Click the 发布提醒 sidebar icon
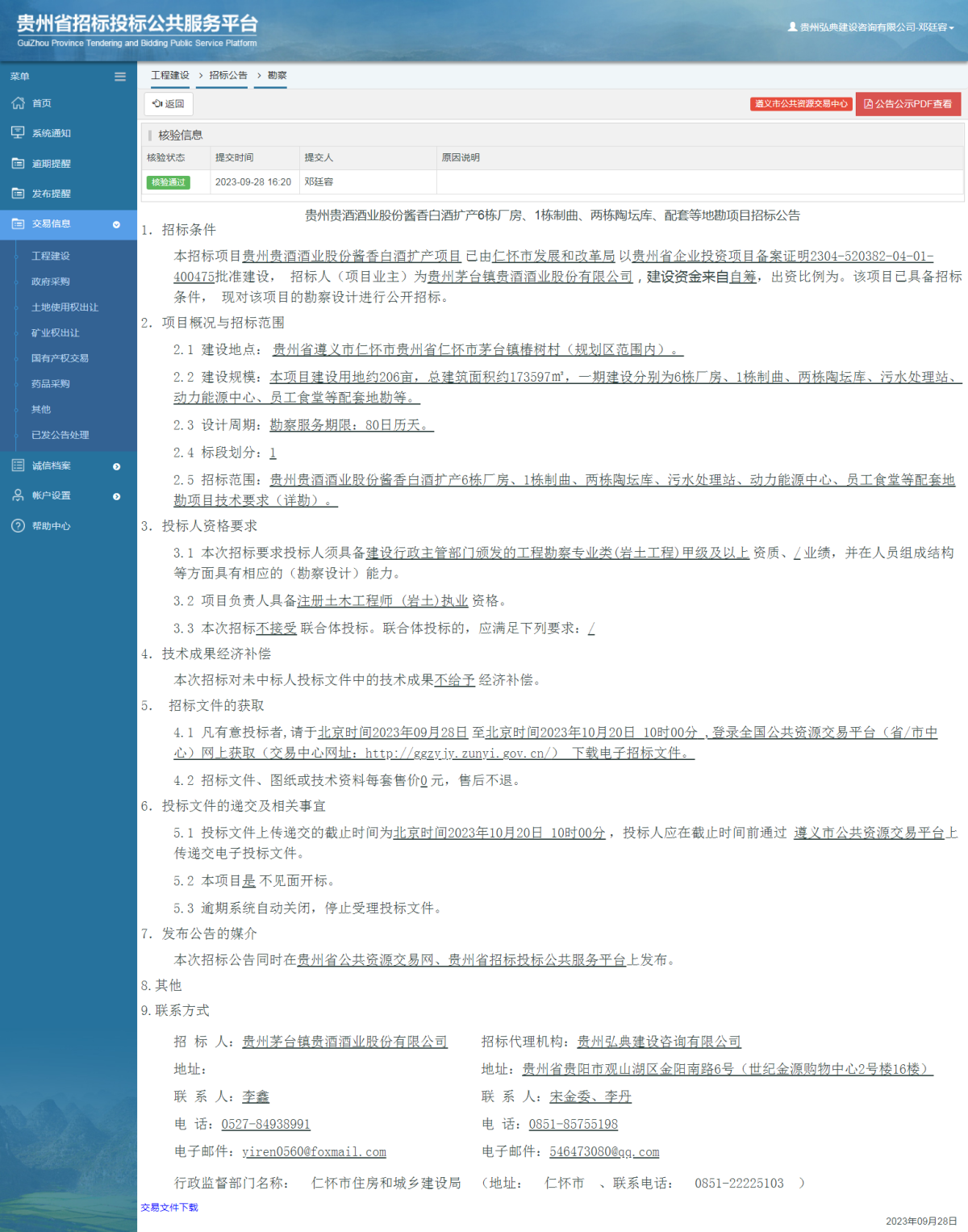Viewport: 968px width, 1232px height. tap(18, 194)
